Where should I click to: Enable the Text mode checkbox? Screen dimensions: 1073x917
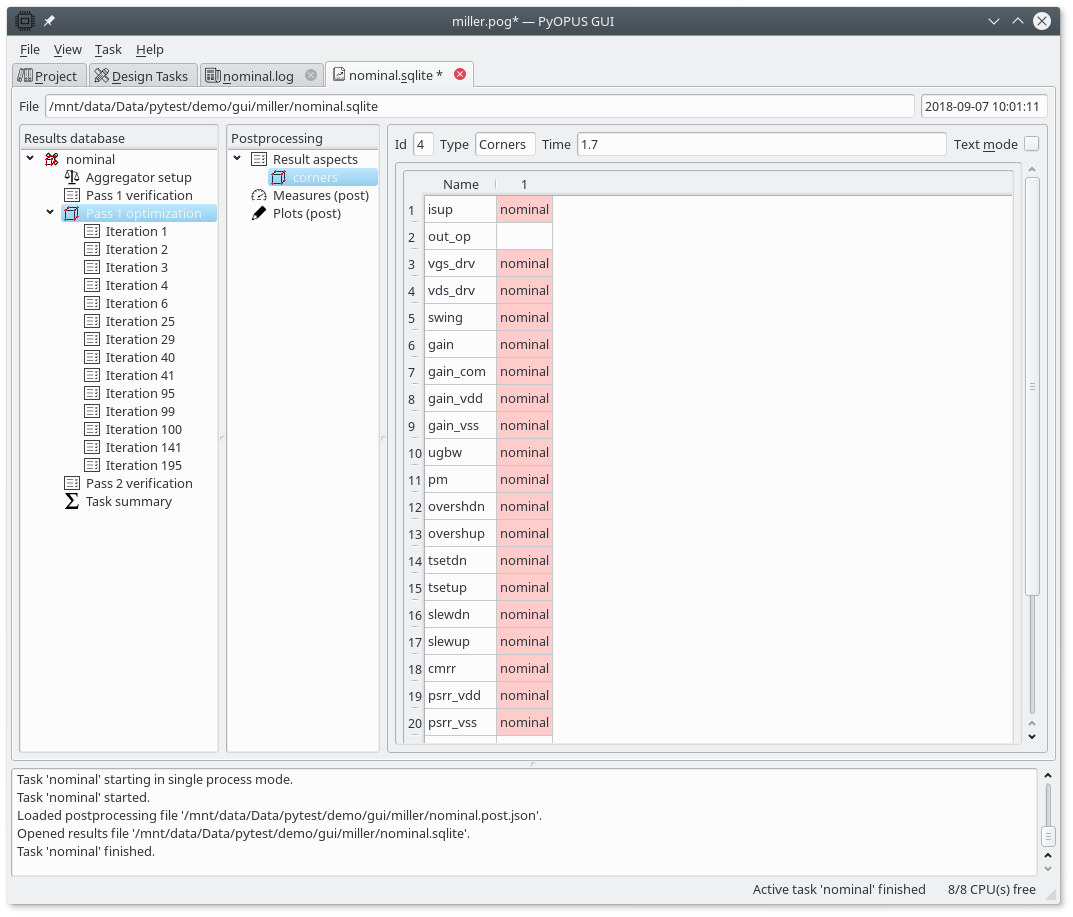point(1031,144)
